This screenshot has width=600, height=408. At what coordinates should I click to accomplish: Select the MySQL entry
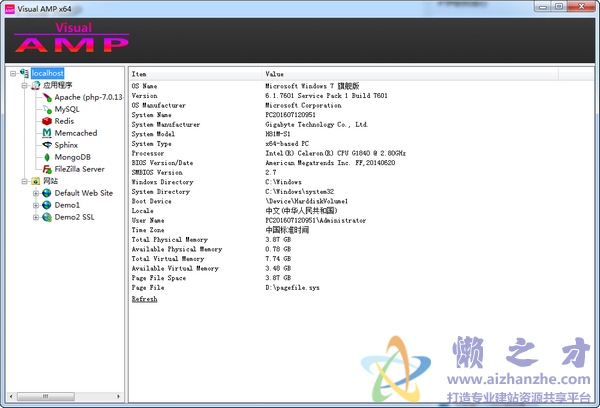coord(67,109)
